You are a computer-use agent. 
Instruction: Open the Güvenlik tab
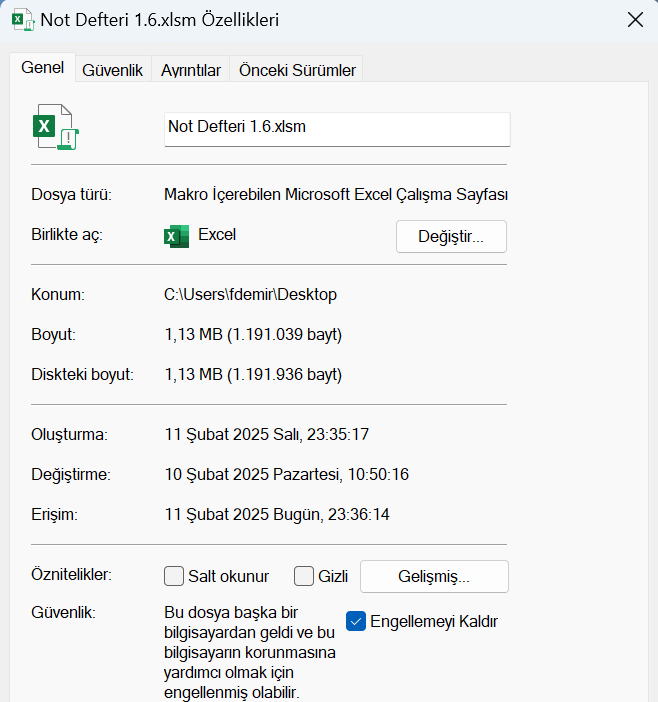(112, 70)
